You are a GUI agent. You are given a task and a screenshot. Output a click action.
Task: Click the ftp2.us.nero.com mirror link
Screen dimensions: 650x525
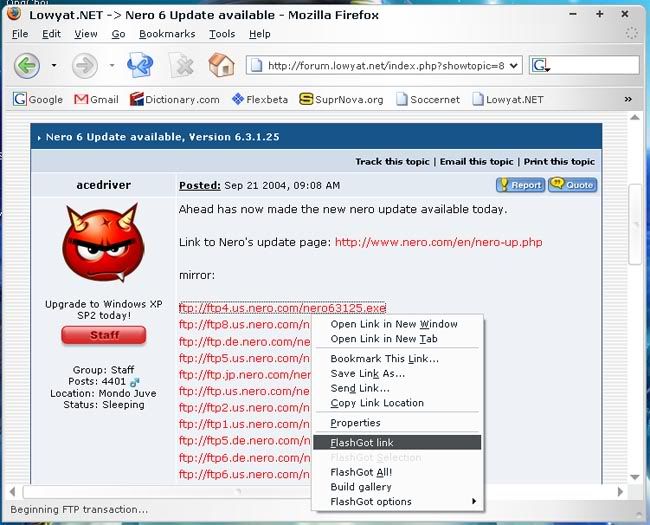point(244,408)
